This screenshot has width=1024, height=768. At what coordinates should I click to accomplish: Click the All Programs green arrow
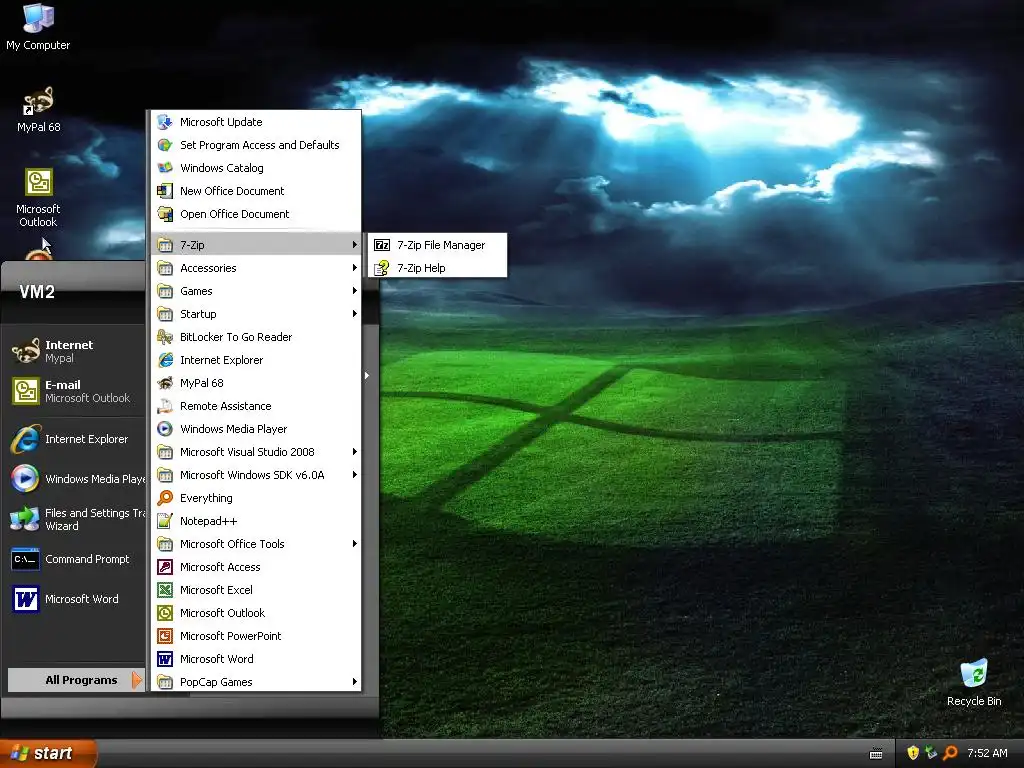pyautogui.click(x=136, y=680)
